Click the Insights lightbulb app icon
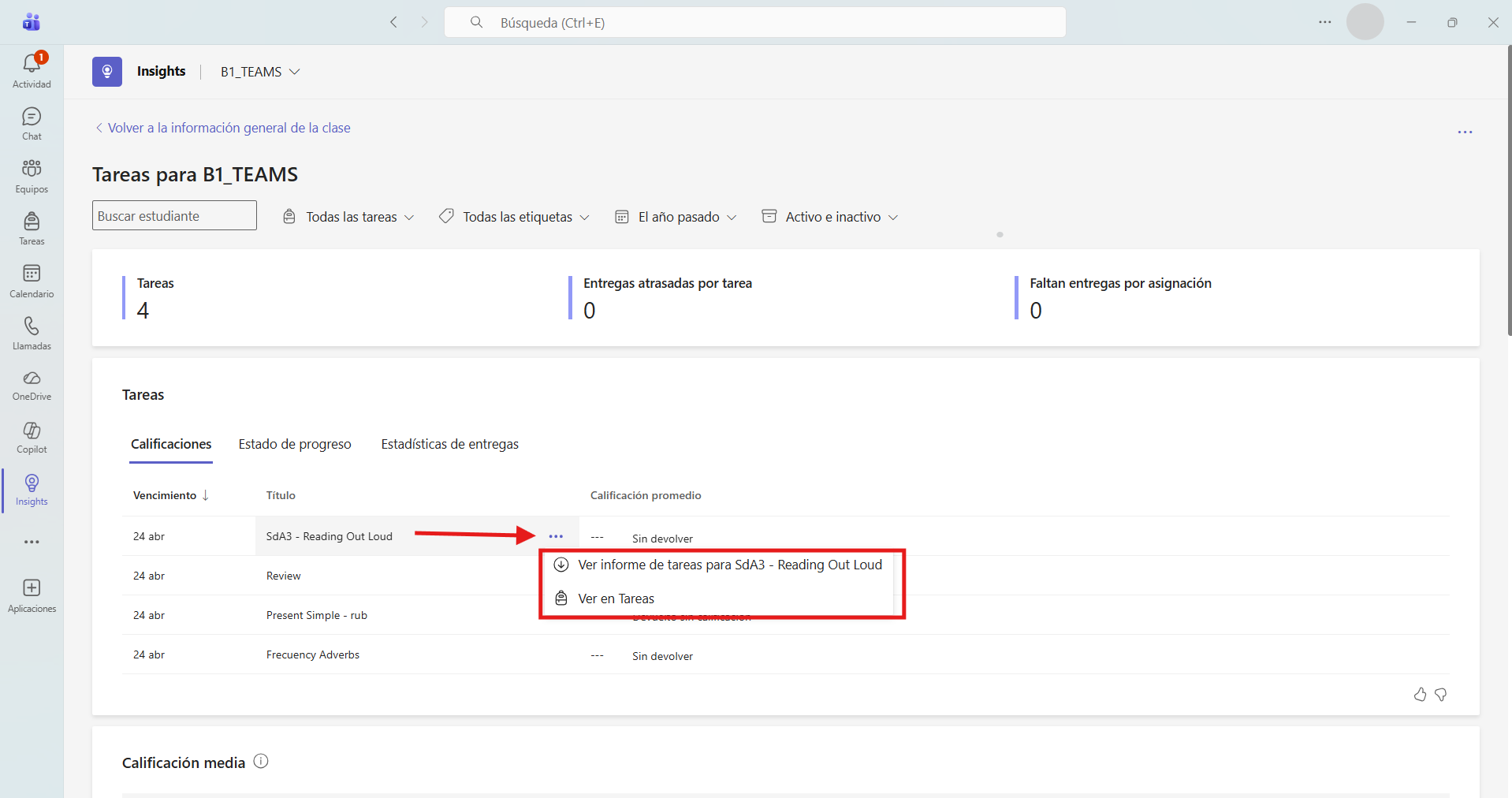1512x798 pixels. 107,72
